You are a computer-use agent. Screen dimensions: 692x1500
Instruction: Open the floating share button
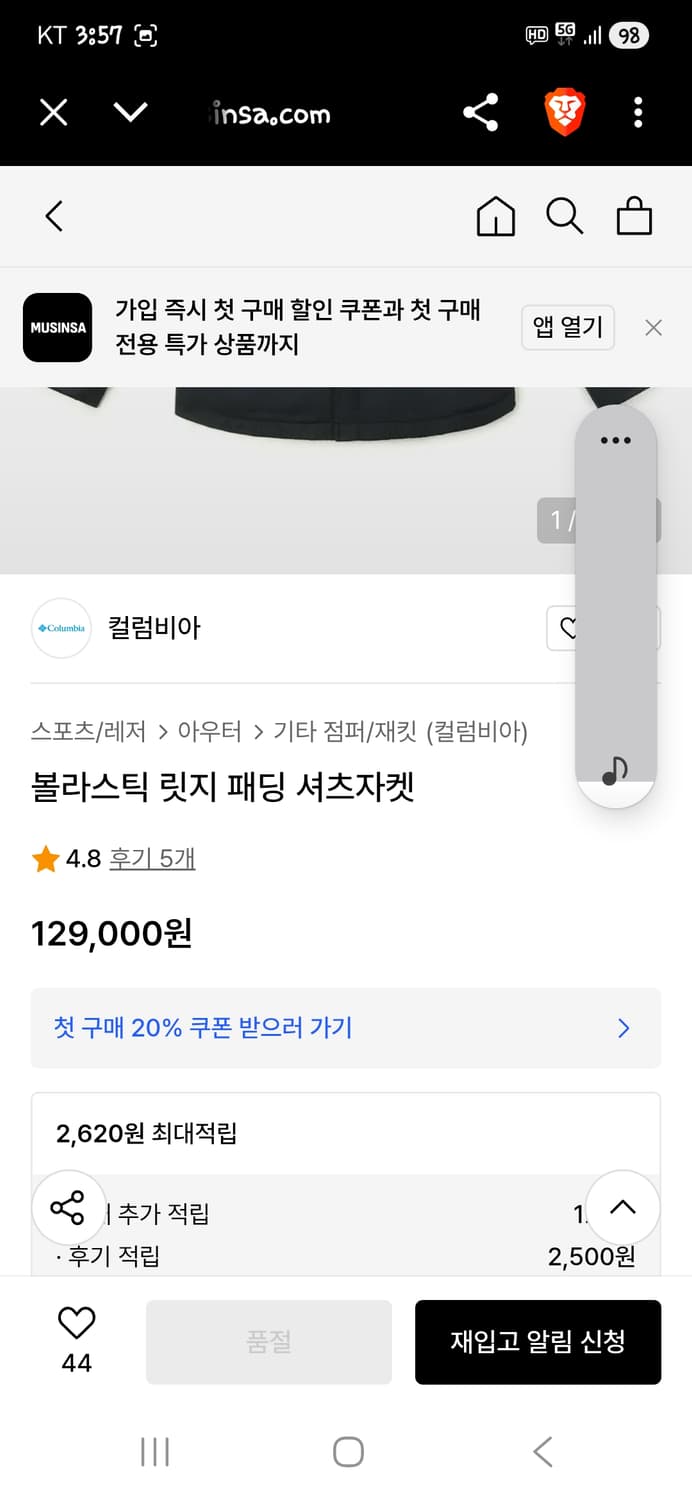(68, 1208)
